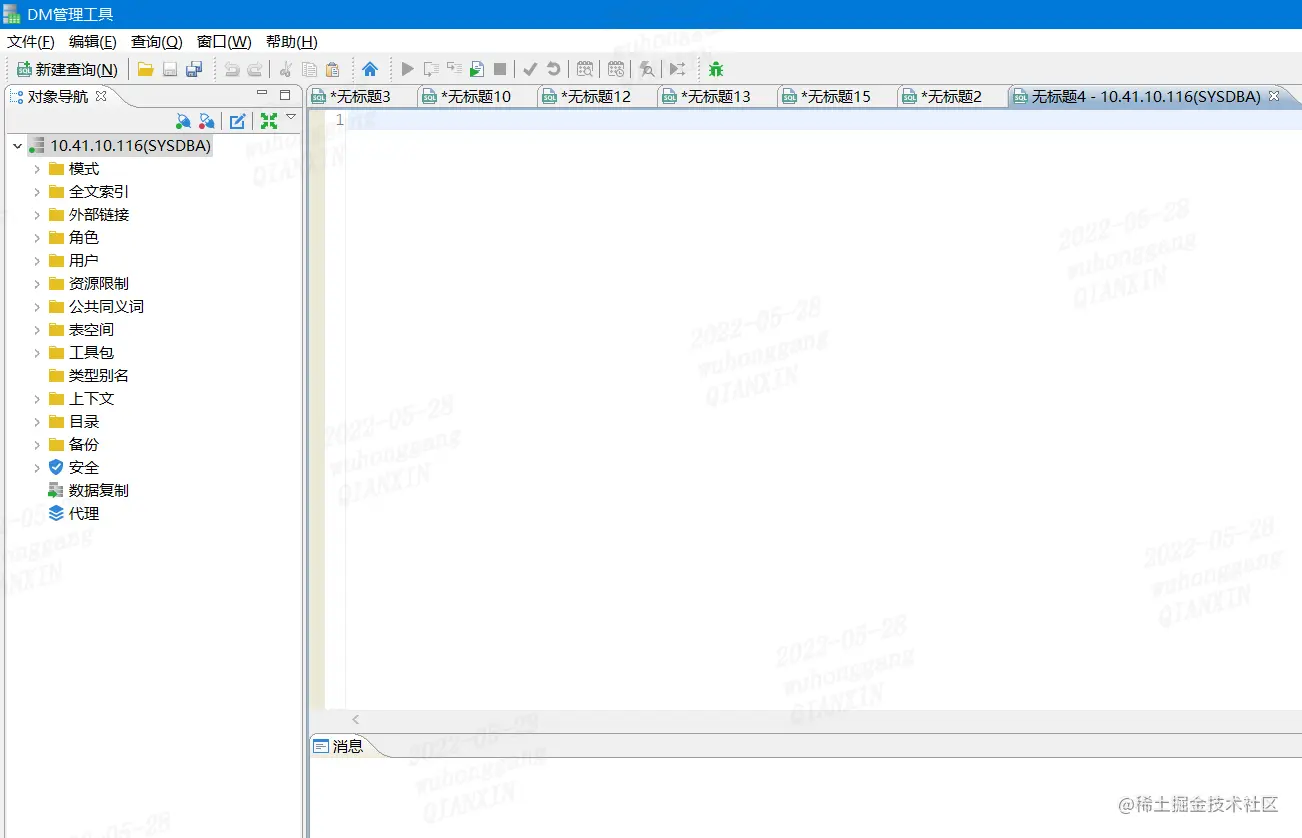Open the 文件(F) menu
Viewport: 1302px width, 838px height.
point(31,41)
